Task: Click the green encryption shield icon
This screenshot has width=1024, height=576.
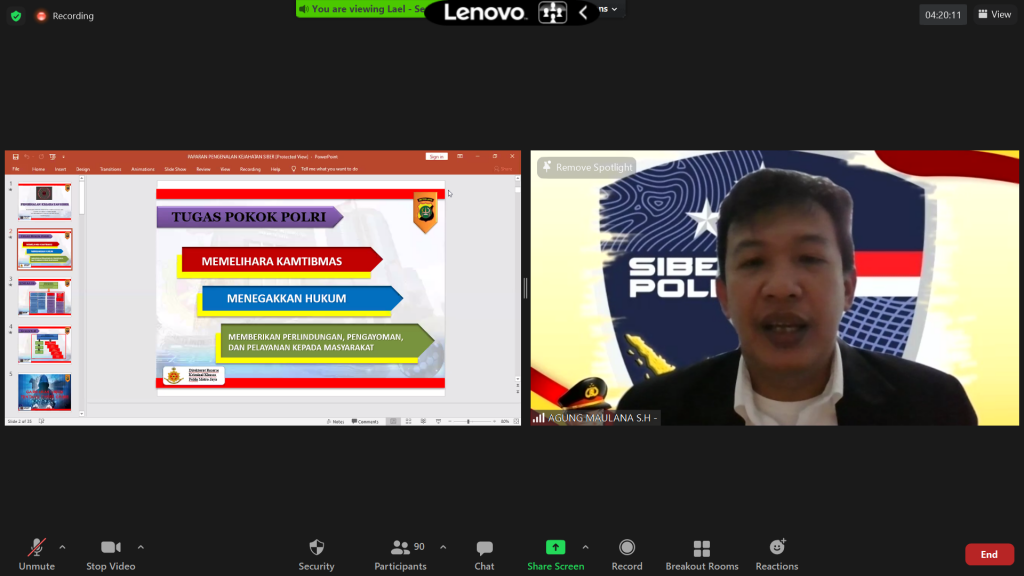Action: click(16, 16)
